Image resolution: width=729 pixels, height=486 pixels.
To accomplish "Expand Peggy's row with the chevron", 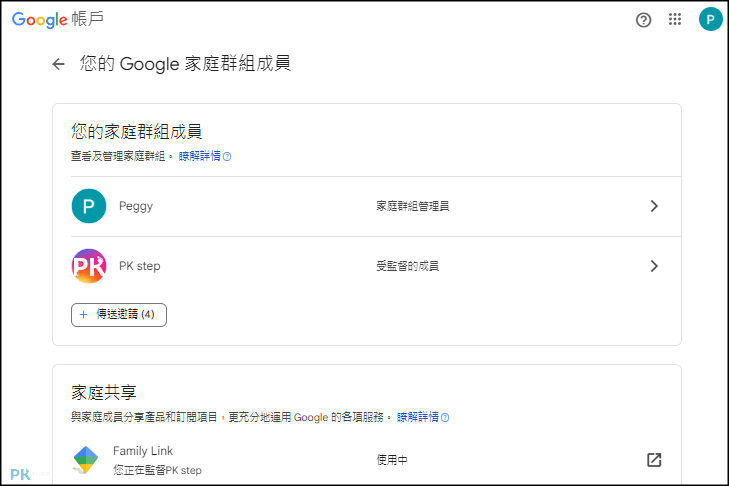I will 654,206.
